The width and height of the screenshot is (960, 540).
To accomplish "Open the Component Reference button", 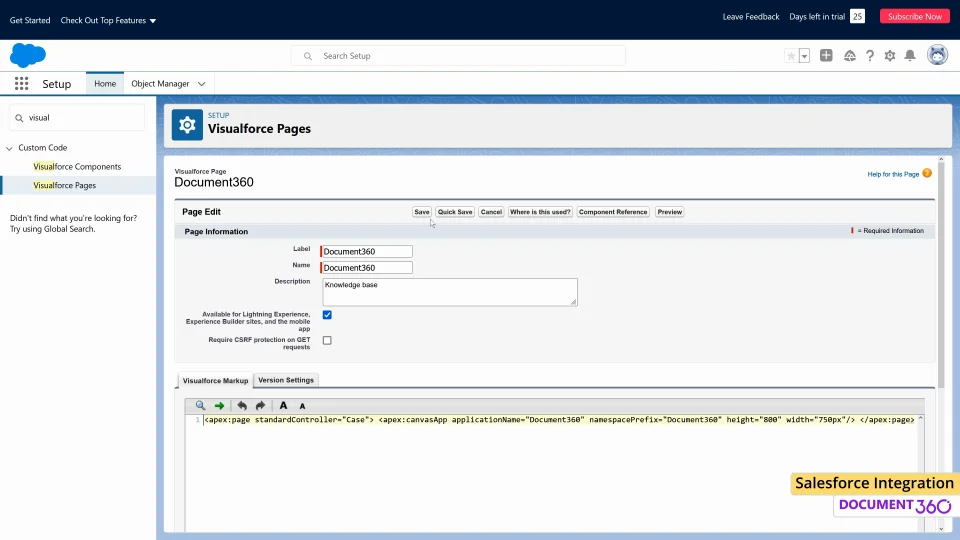I will [x=613, y=212].
